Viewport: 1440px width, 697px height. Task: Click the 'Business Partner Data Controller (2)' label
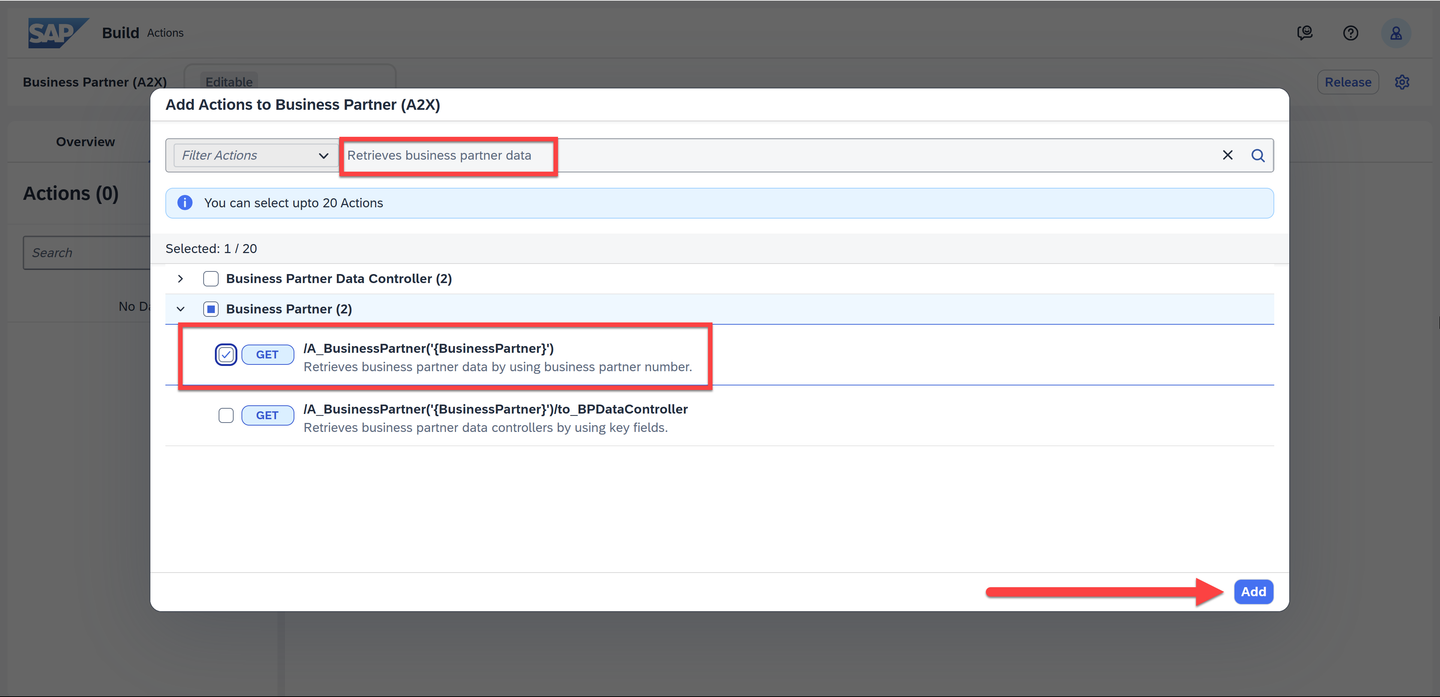click(x=339, y=279)
